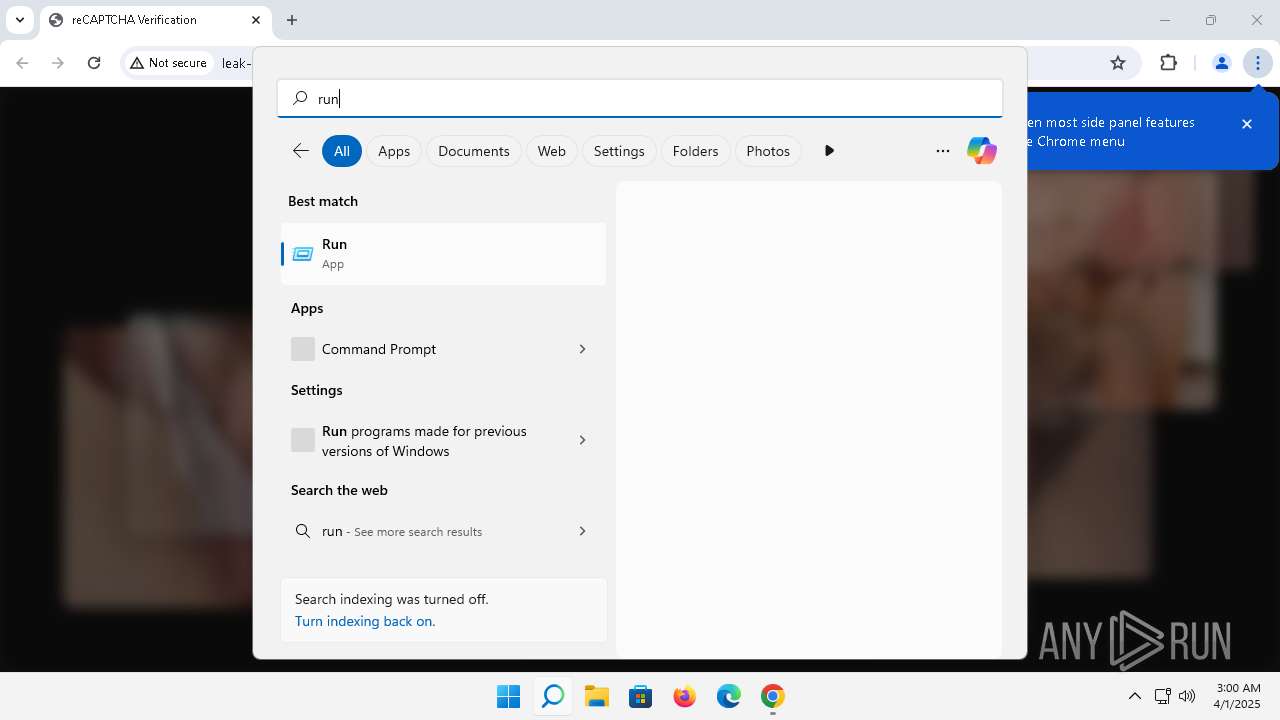Bookmark this page with the star
Viewport: 1280px width, 720px height.
pyautogui.click(x=1118, y=63)
